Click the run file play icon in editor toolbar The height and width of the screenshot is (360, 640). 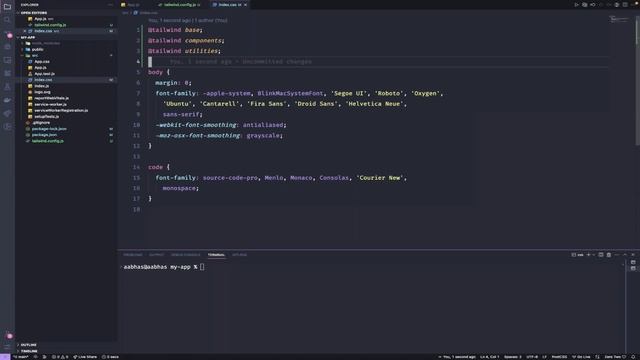(576, 5)
